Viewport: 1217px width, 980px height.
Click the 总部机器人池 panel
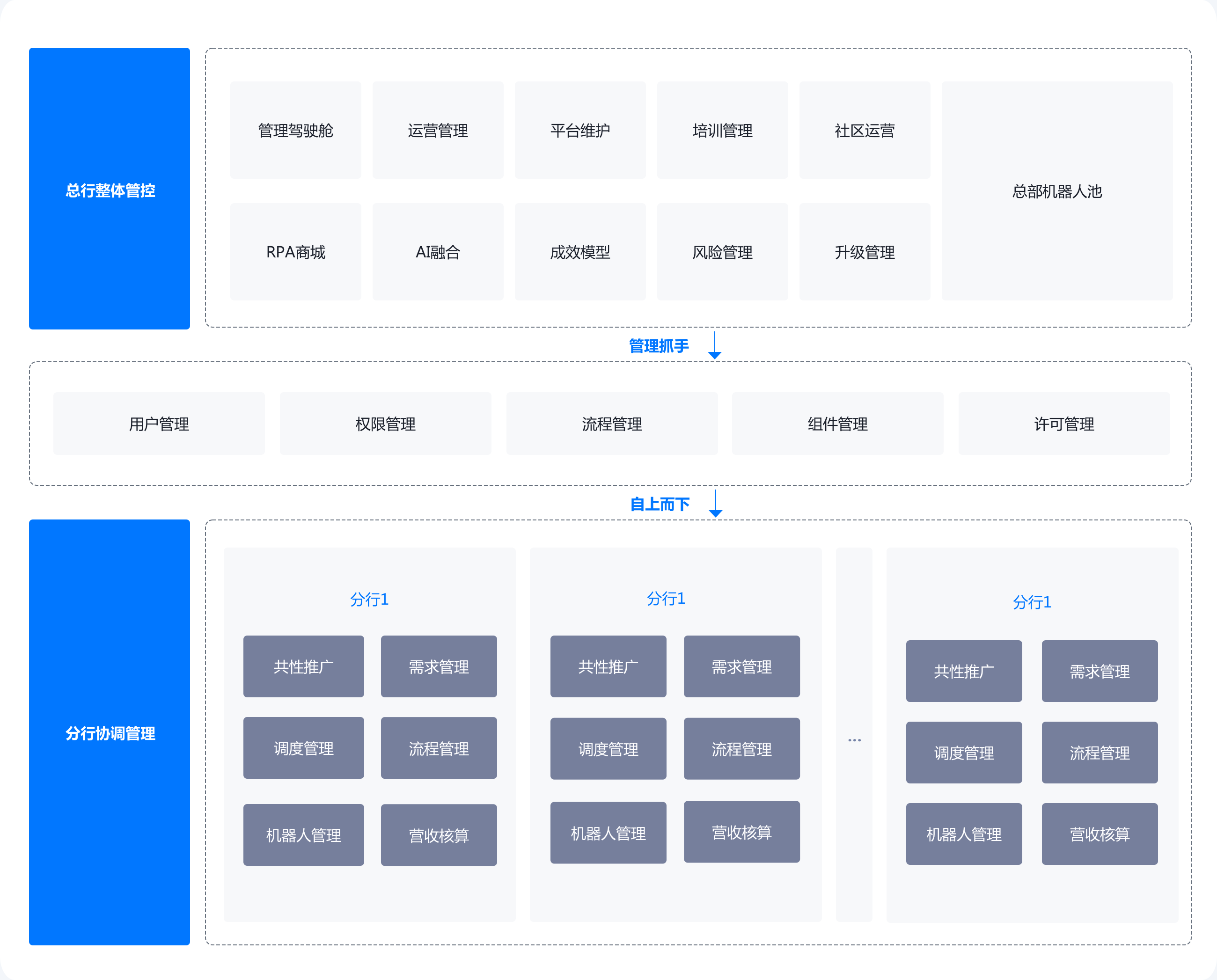coord(1057,191)
